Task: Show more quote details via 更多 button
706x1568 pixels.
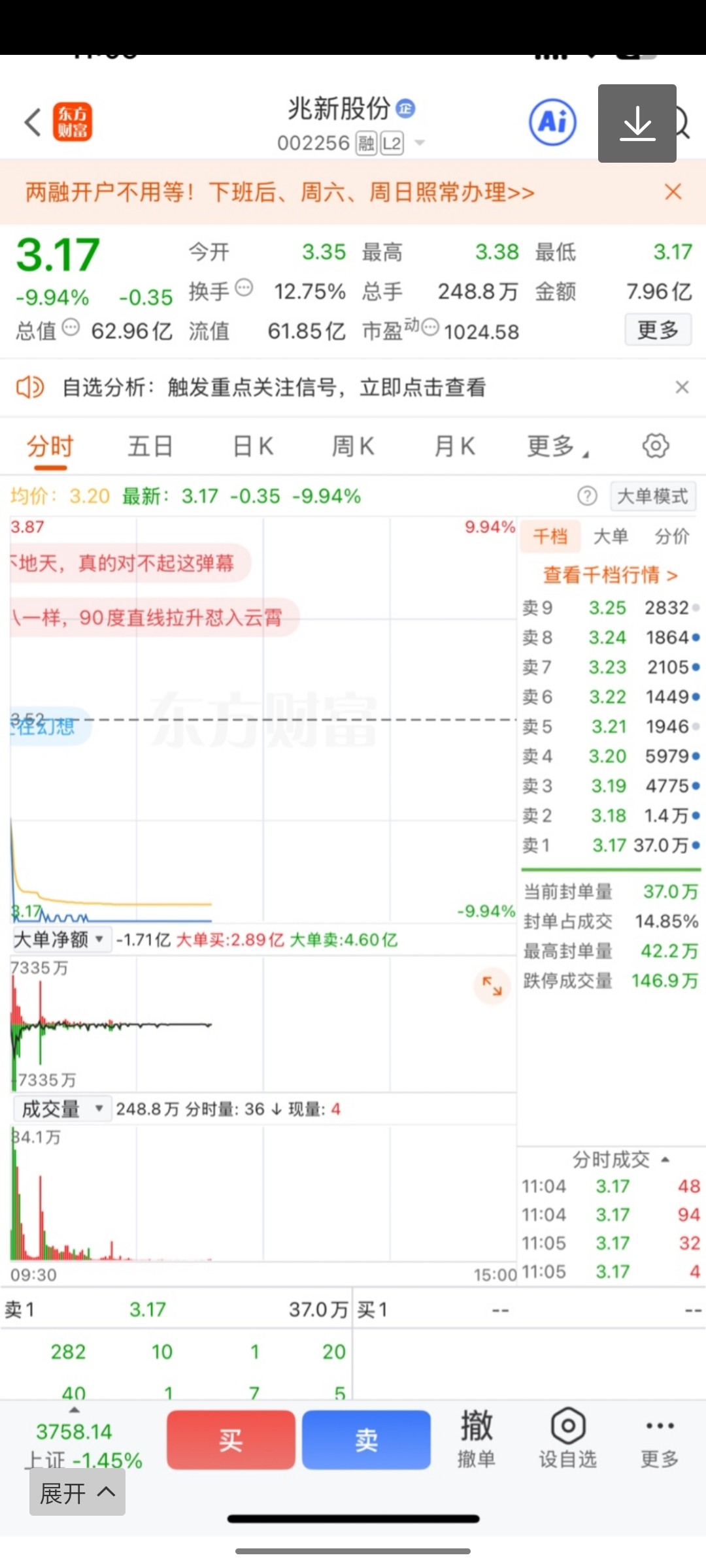Action: click(658, 330)
